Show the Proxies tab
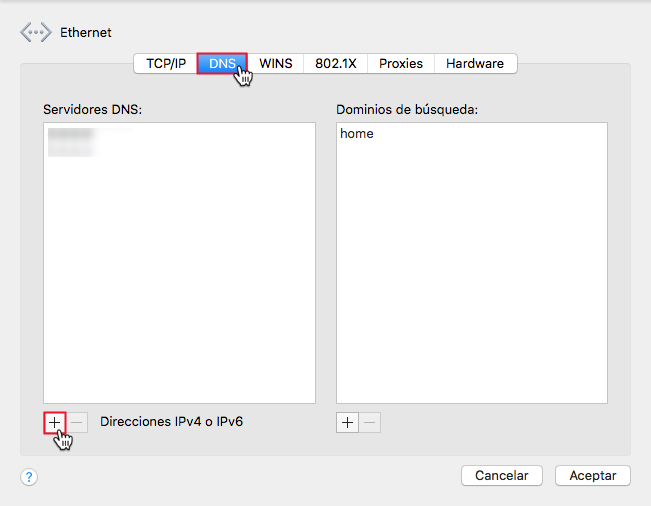 (401, 64)
